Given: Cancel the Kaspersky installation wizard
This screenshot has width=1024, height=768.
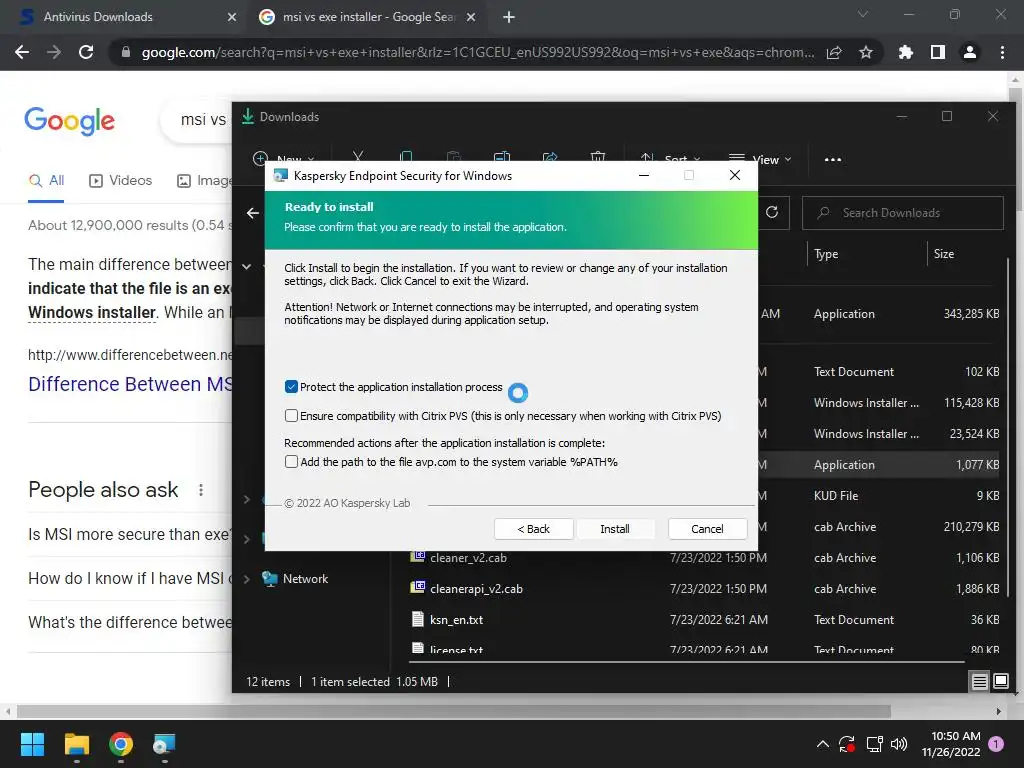Looking at the screenshot, I should [x=707, y=529].
